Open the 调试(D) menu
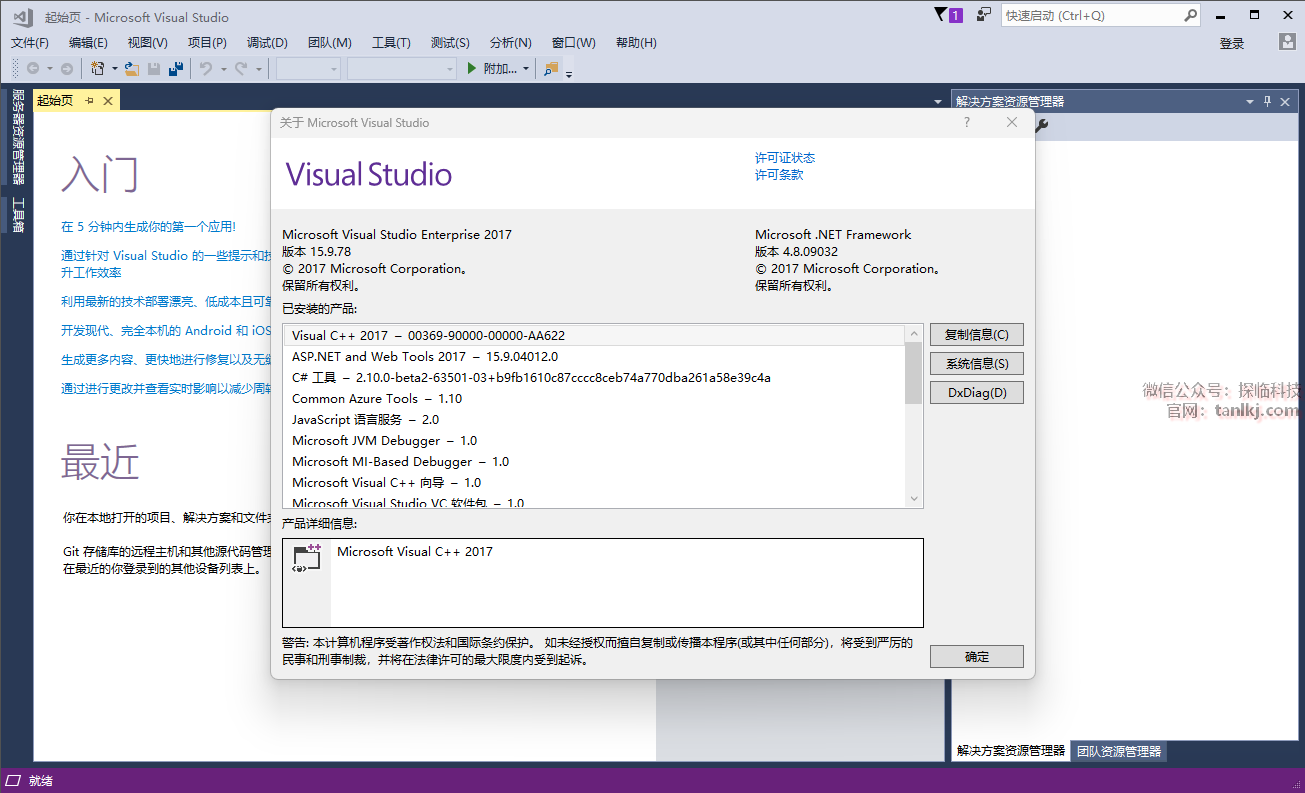 coord(267,42)
